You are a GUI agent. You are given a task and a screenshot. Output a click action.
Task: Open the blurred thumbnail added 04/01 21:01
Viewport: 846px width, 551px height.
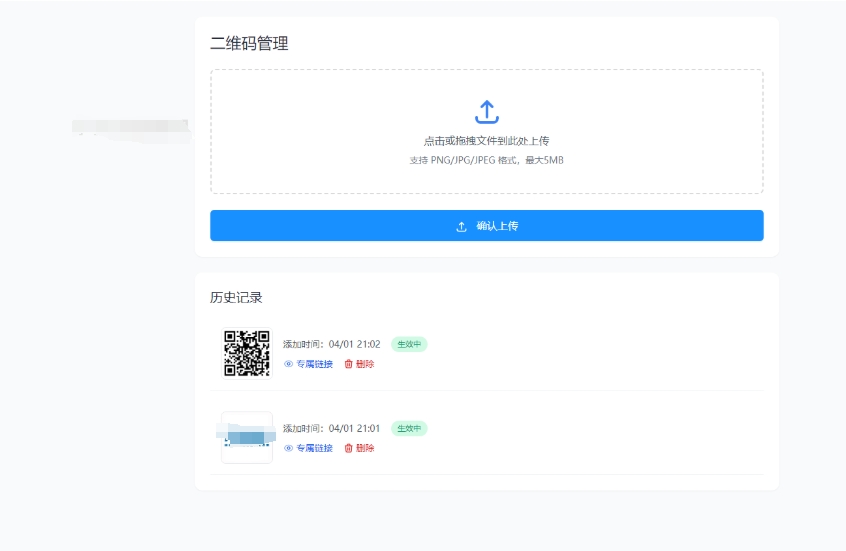click(x=247, y=438)
